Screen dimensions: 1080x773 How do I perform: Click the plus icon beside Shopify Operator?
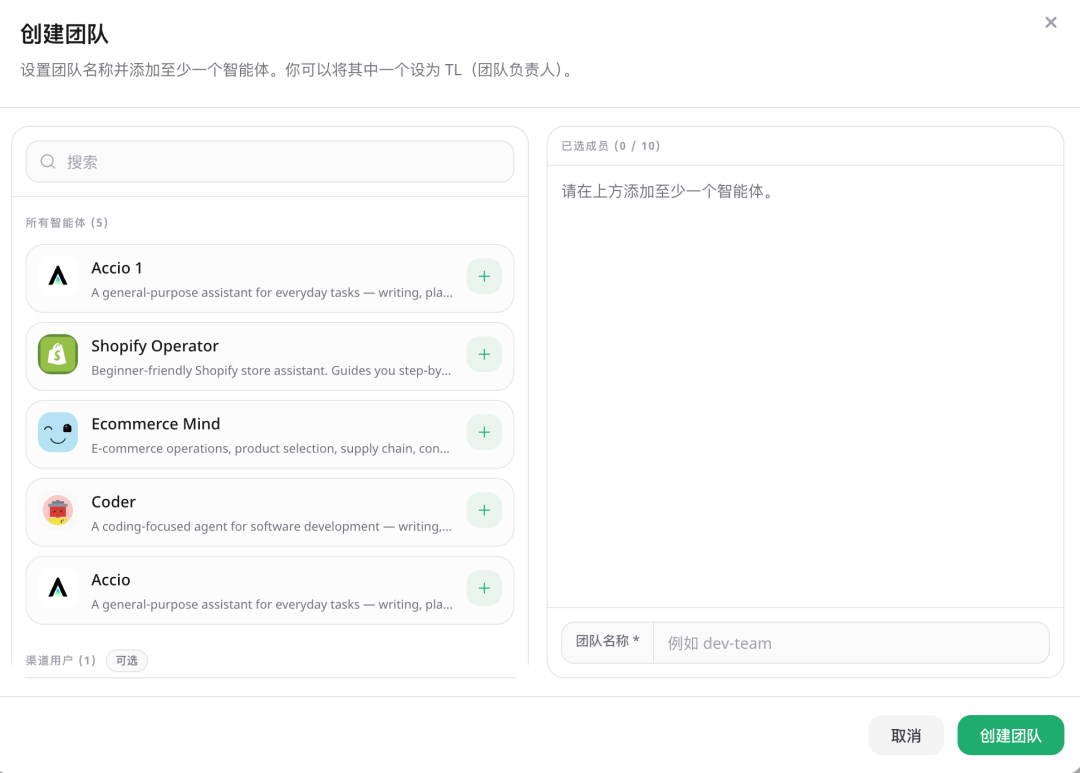[484, 354]
